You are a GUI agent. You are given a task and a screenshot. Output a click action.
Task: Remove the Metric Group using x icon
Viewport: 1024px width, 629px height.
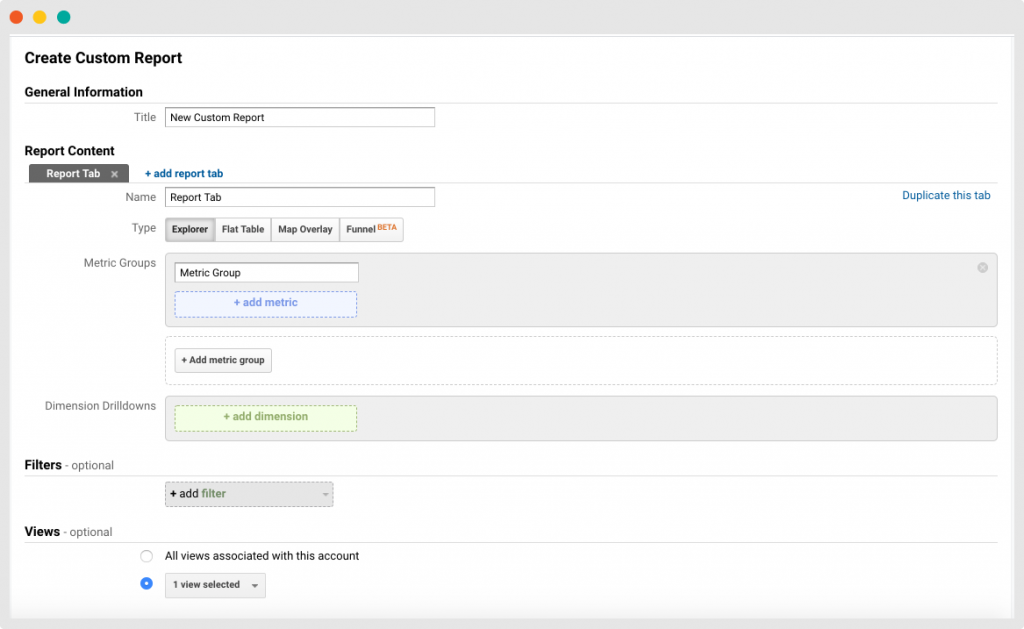[x=982, y=268]
